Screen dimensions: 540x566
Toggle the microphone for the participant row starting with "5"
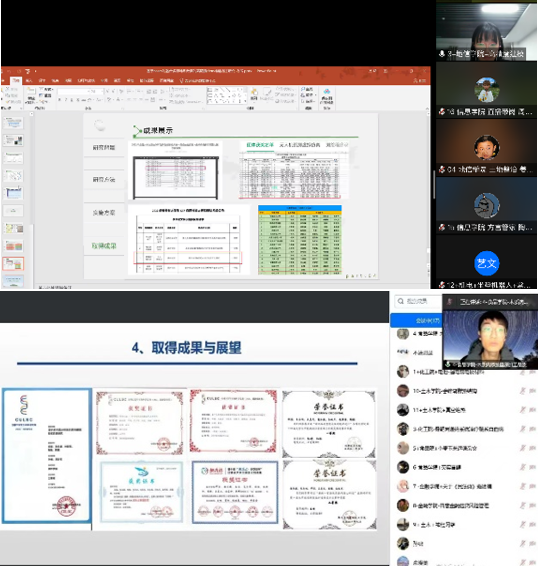(x=522, y=448)
